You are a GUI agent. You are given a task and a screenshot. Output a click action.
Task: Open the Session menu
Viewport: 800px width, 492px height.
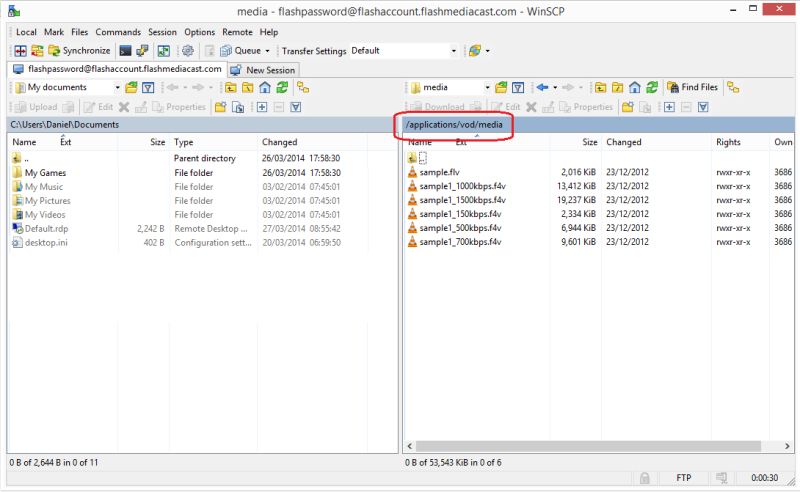click(x=162, y=32)
